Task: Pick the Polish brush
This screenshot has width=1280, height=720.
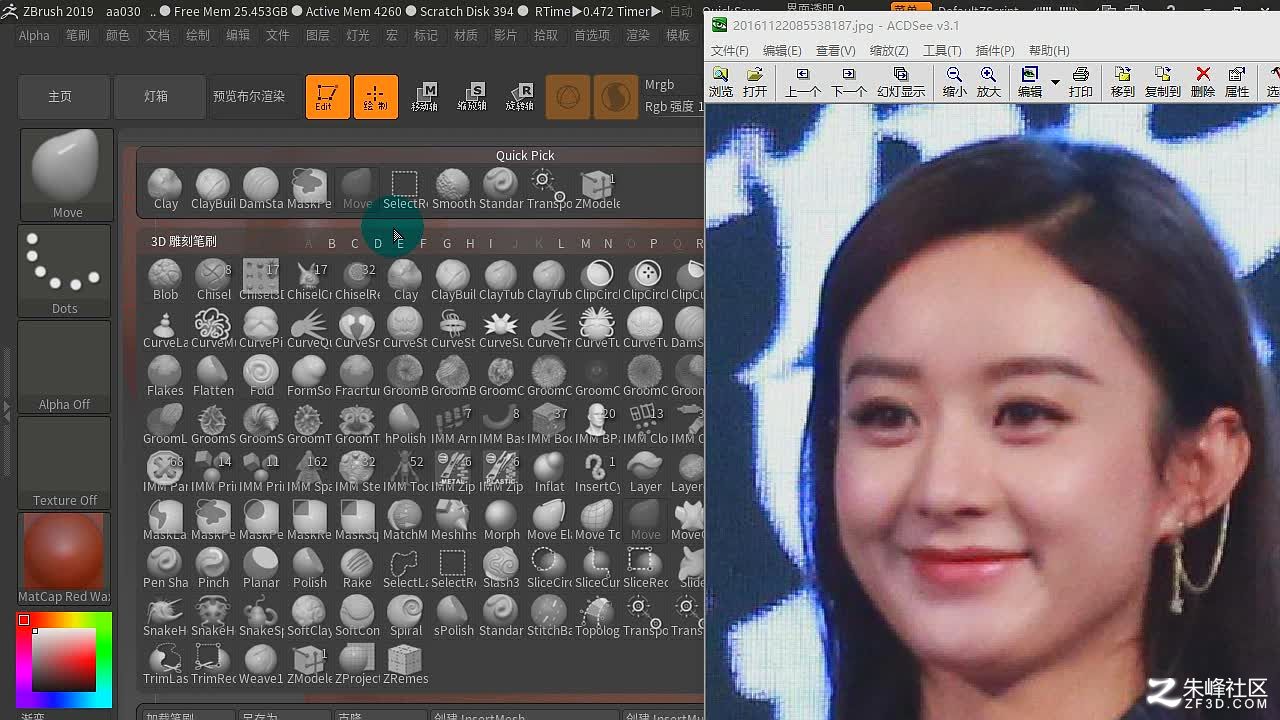Action: [x=309, y=568]
